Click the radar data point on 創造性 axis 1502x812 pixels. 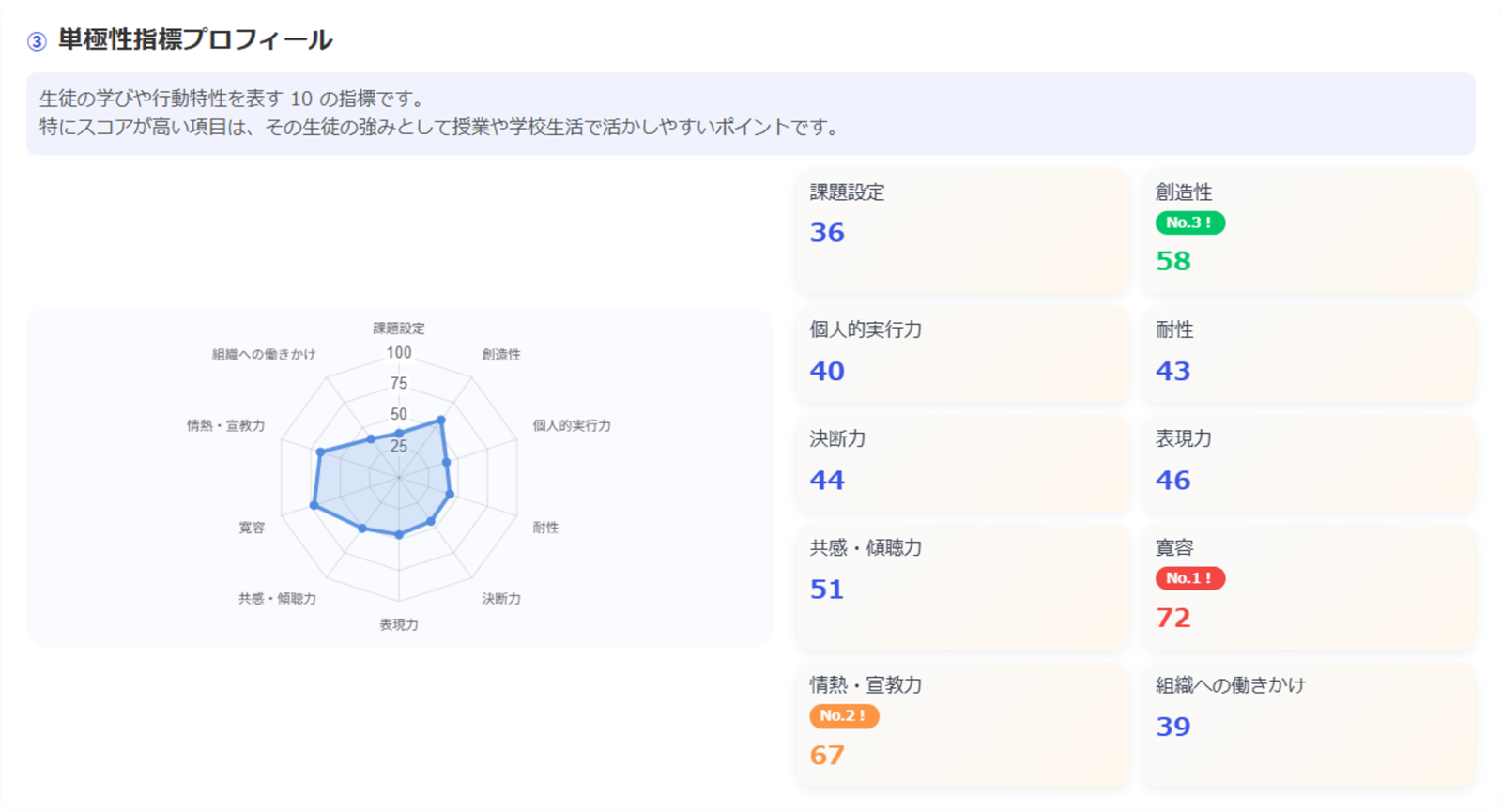pos(441,420)
